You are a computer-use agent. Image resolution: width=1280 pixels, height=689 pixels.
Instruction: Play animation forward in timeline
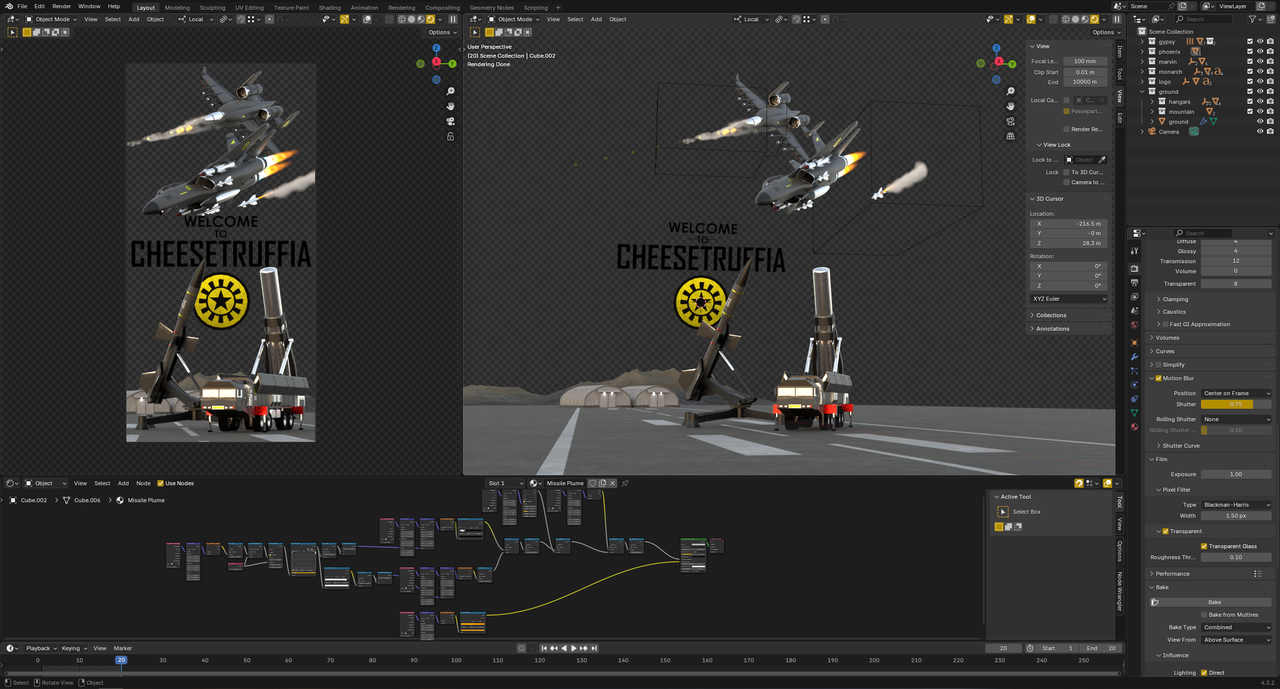point(574,648)
